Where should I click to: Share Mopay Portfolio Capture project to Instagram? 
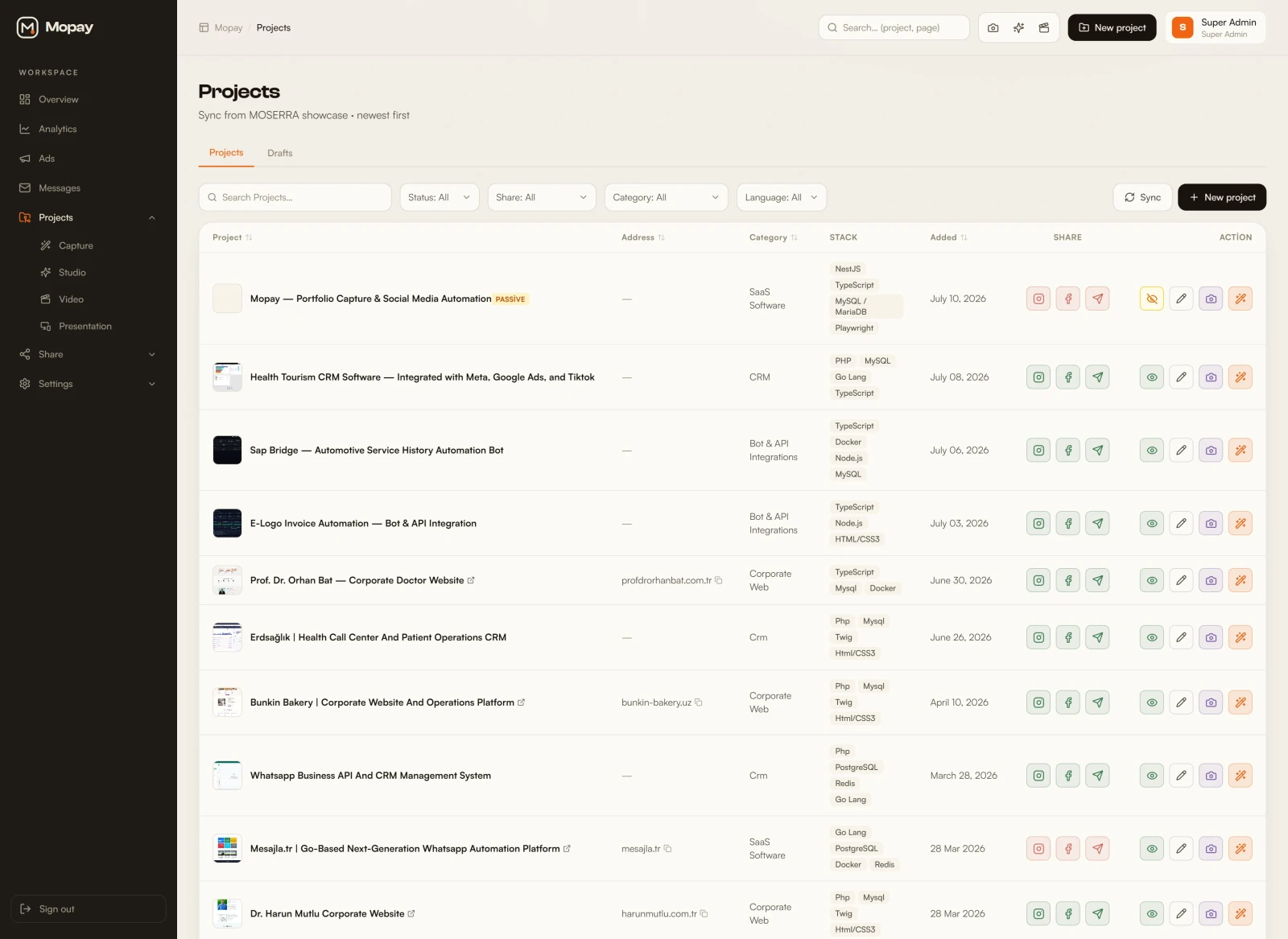[1038, 299]
